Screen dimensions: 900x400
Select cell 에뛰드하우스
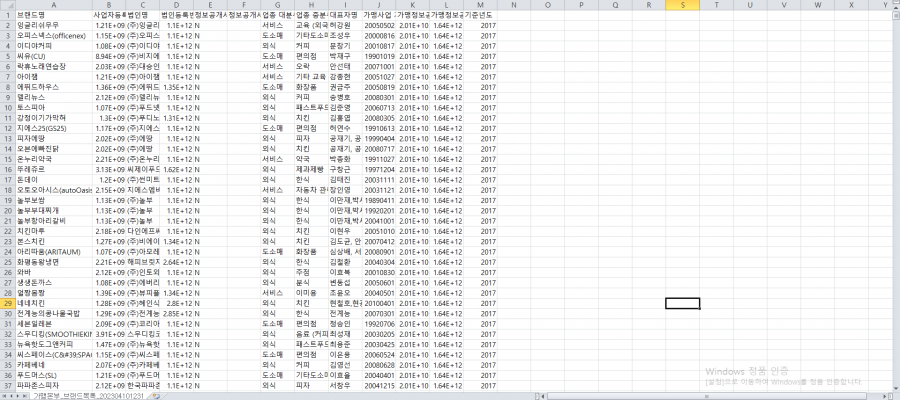(53, 87)
